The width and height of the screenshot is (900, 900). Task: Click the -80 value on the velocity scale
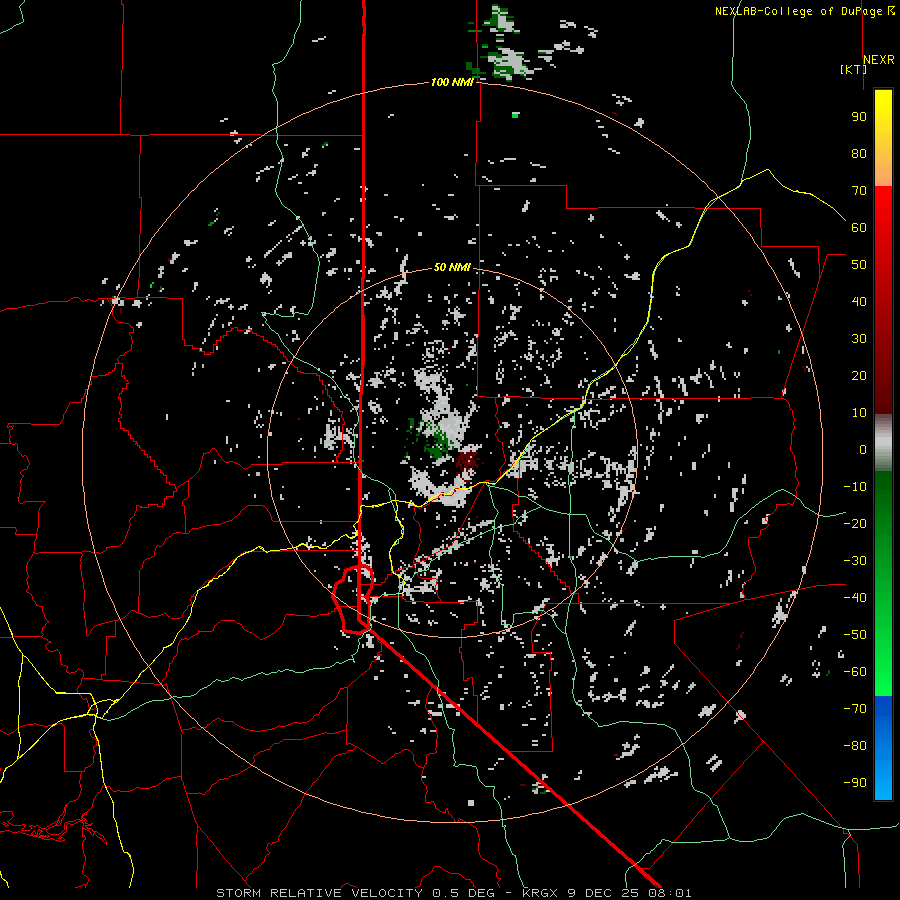tap(855, 746)
